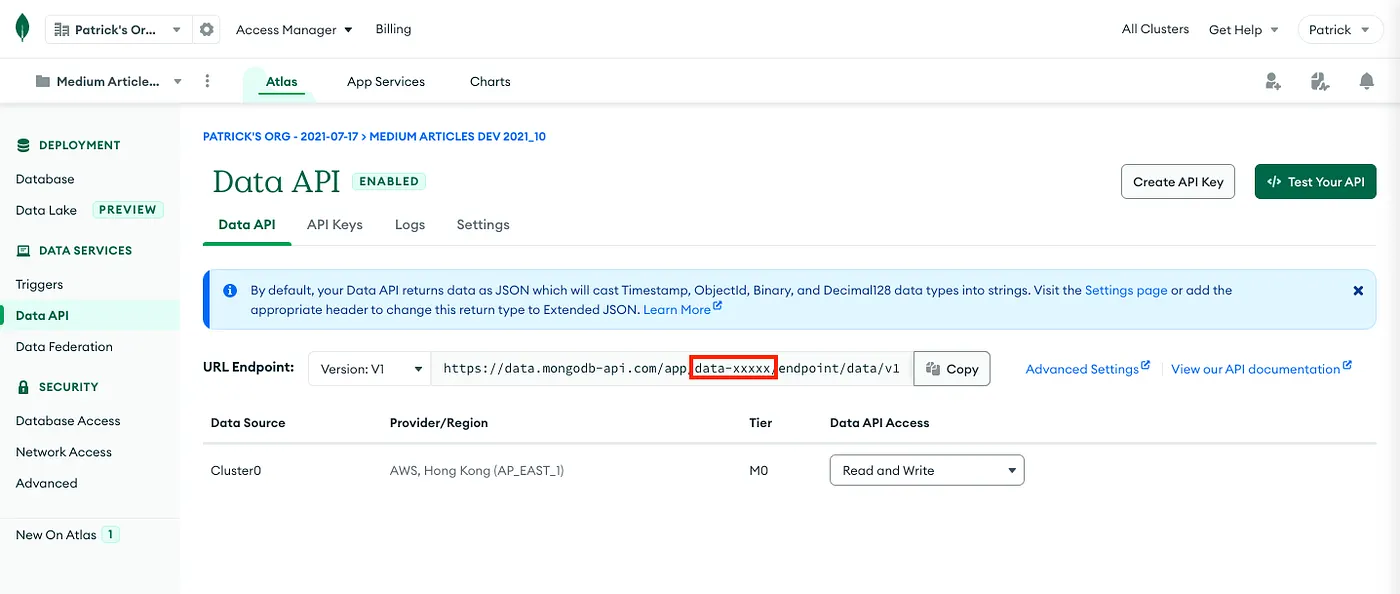This screenshot has height=594, width=1400.
Task: Open organization settings gear icon
Action: pos(207,30)
